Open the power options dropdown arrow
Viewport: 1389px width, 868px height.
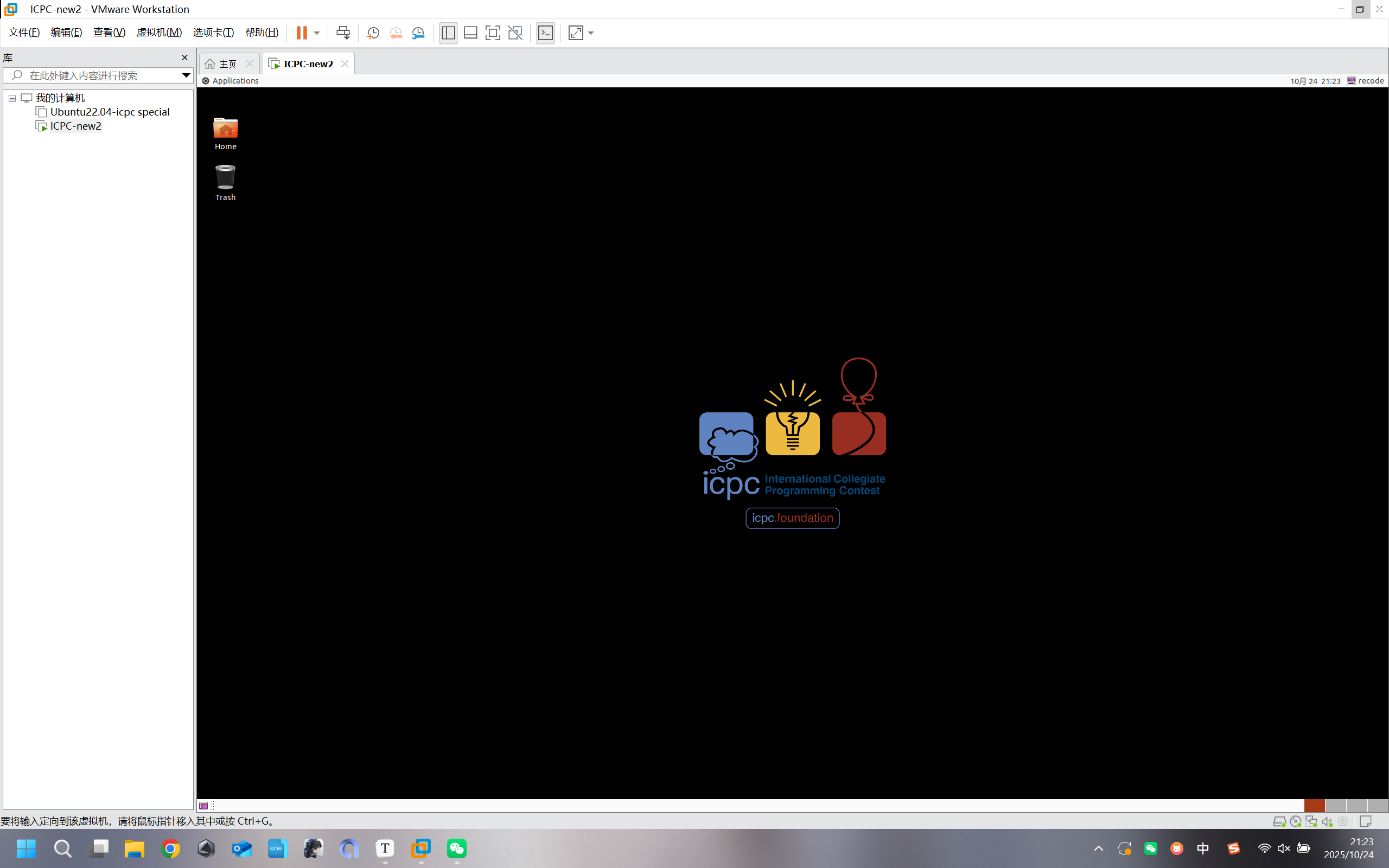317,33
